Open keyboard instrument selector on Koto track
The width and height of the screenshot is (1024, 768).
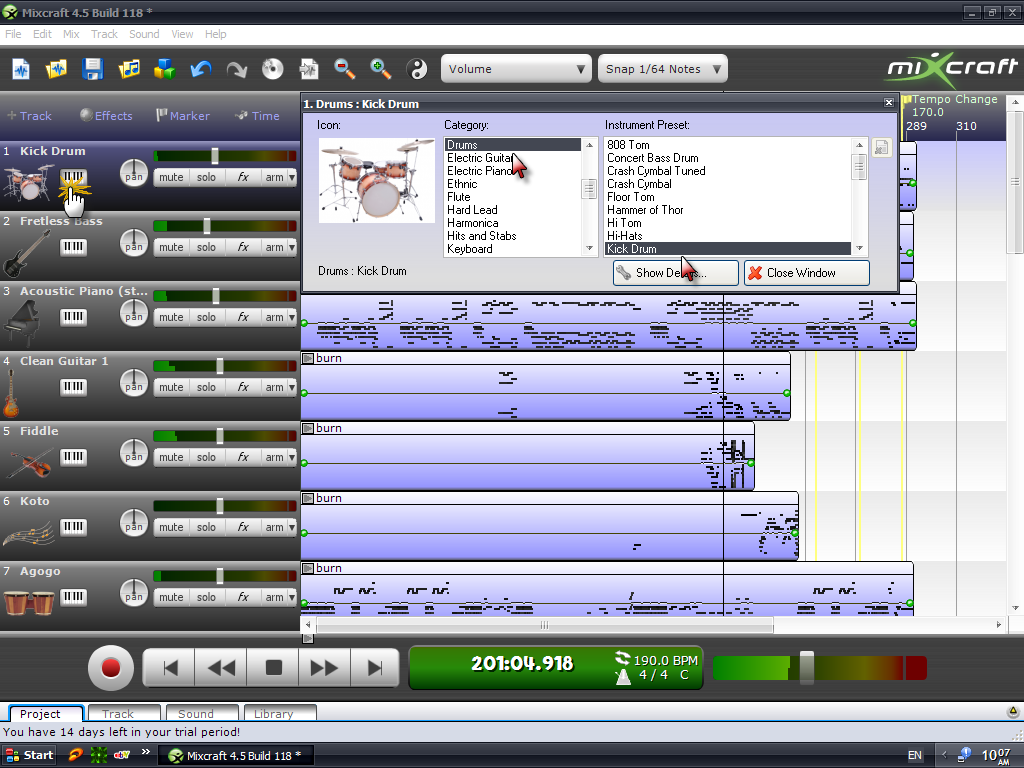(x=73, y=526)
